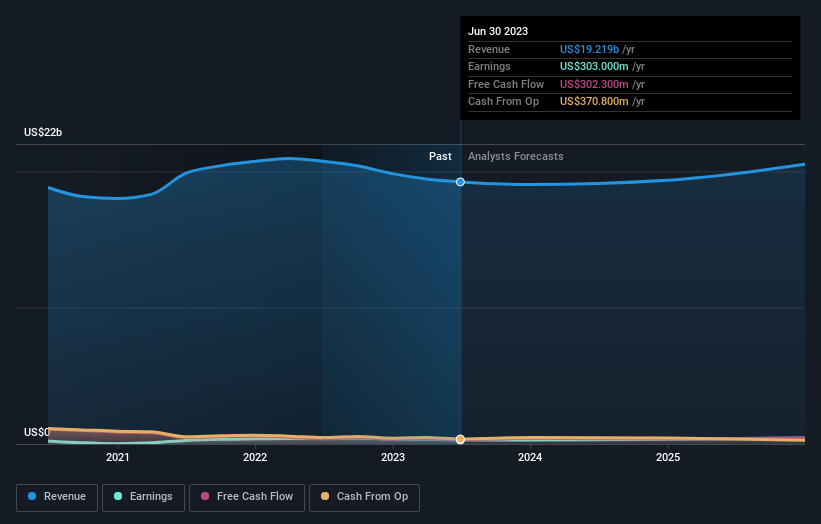Screen dimensions: 821x524
Task: Click the Jun 30 2023 tooltip date
Action: (498, 31)
